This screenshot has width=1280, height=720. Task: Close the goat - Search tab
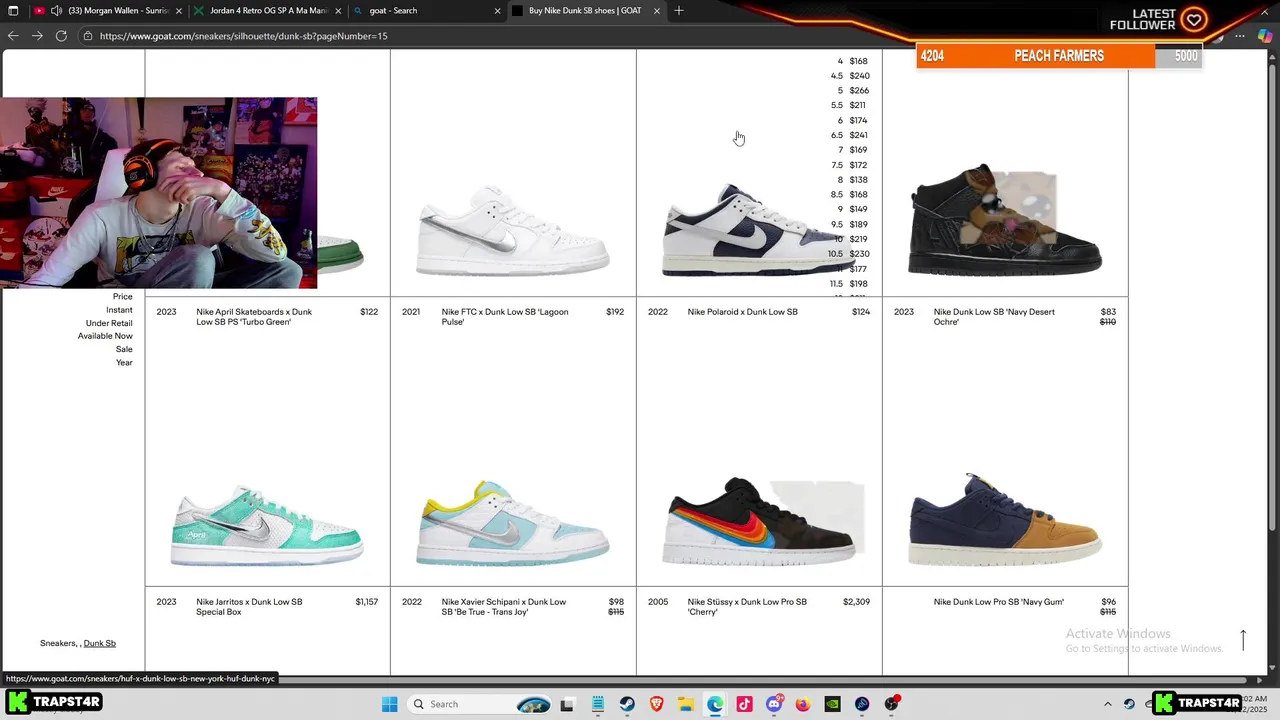point(498,11)
